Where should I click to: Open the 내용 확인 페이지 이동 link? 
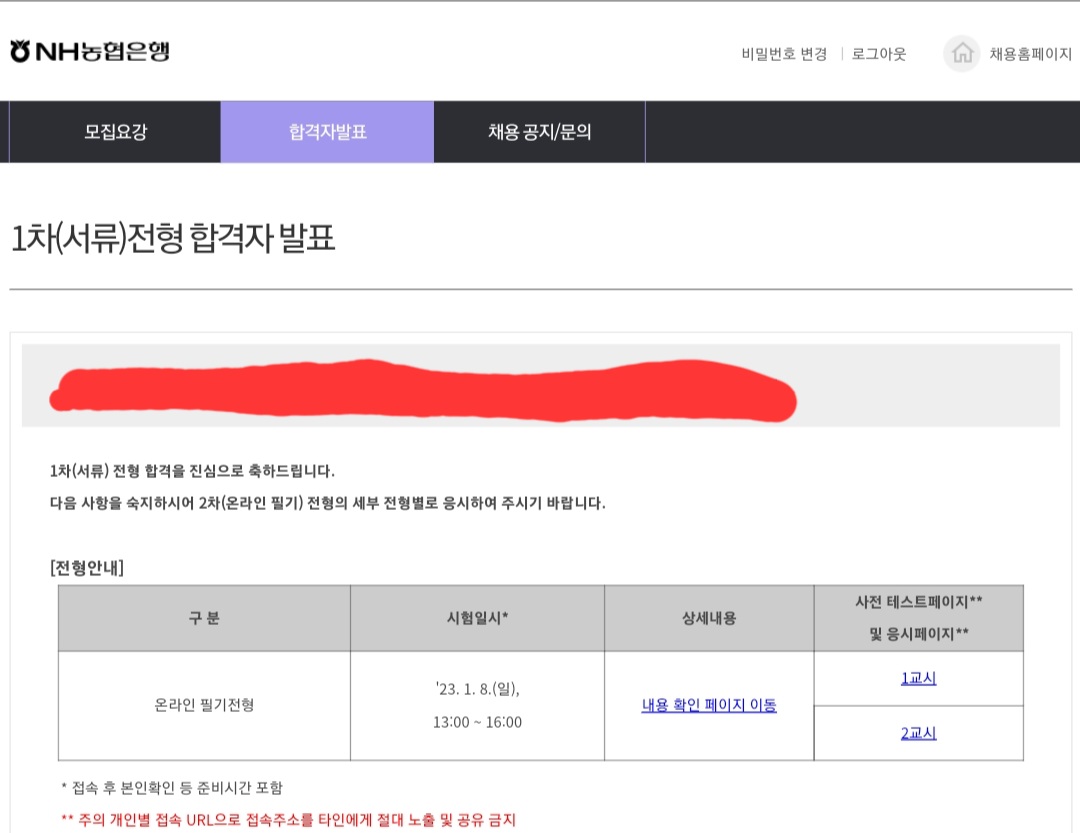click(707, 705)
